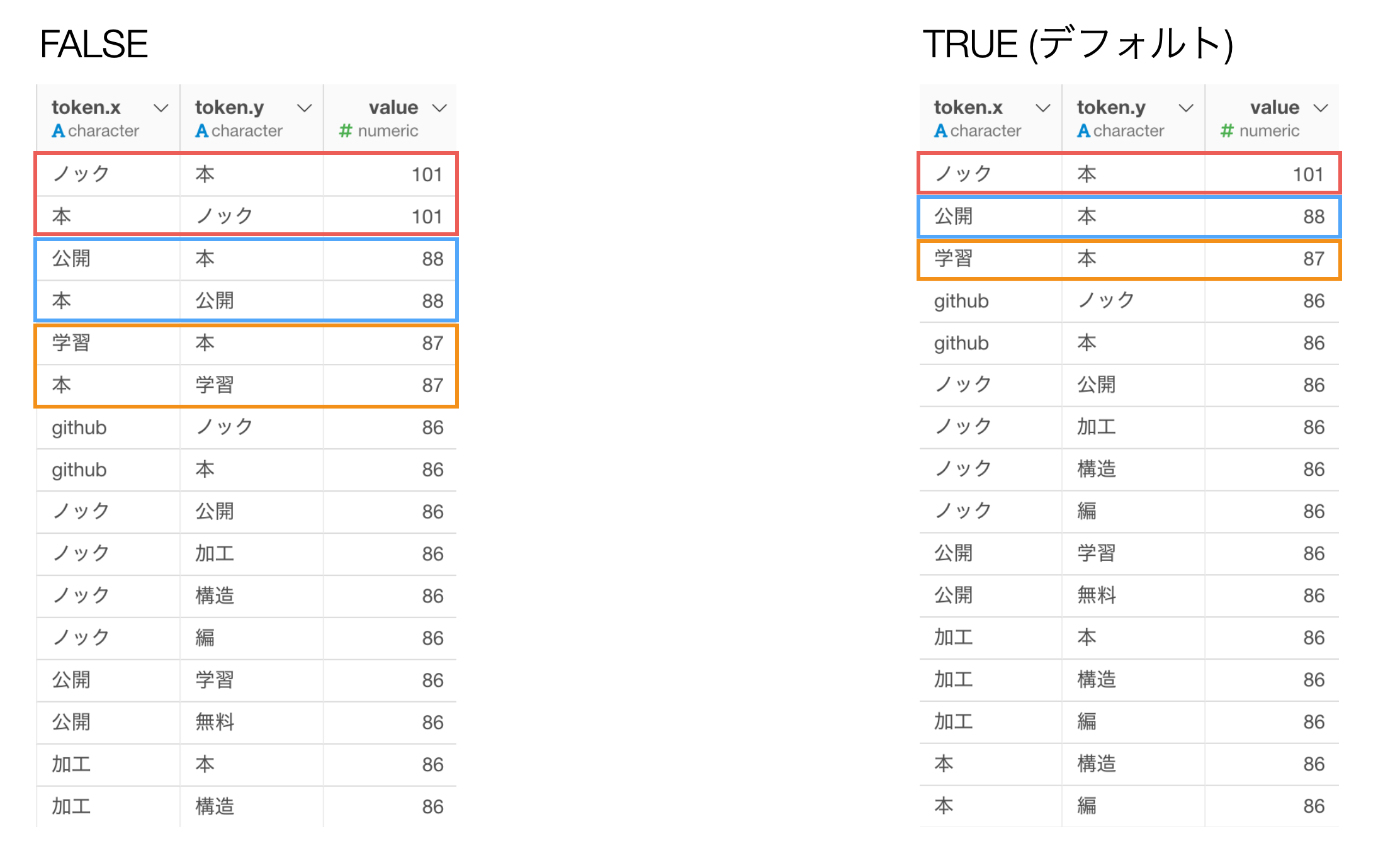1400x841 pixels.
Task: Expand token.x chevron in TRUE table
Action: pos(1043,108)
